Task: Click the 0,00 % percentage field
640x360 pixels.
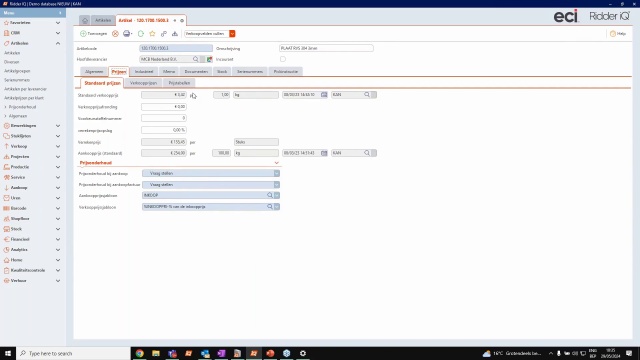Action: 164,130
